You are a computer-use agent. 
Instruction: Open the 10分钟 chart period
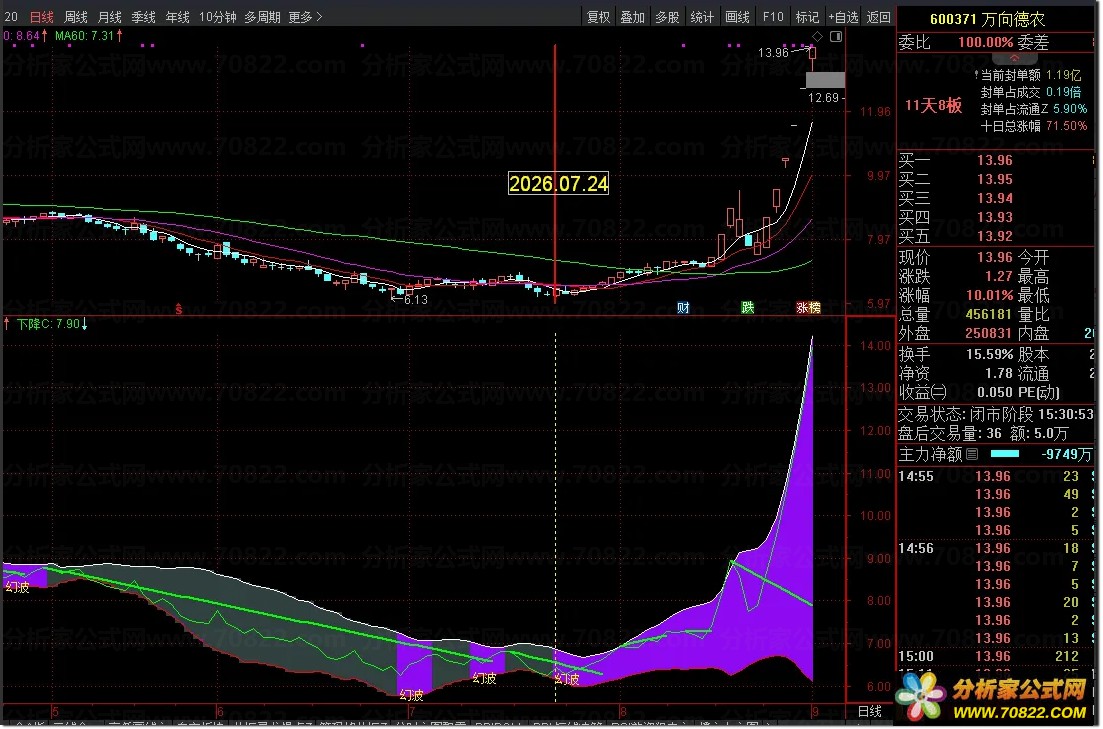point(218,17)
